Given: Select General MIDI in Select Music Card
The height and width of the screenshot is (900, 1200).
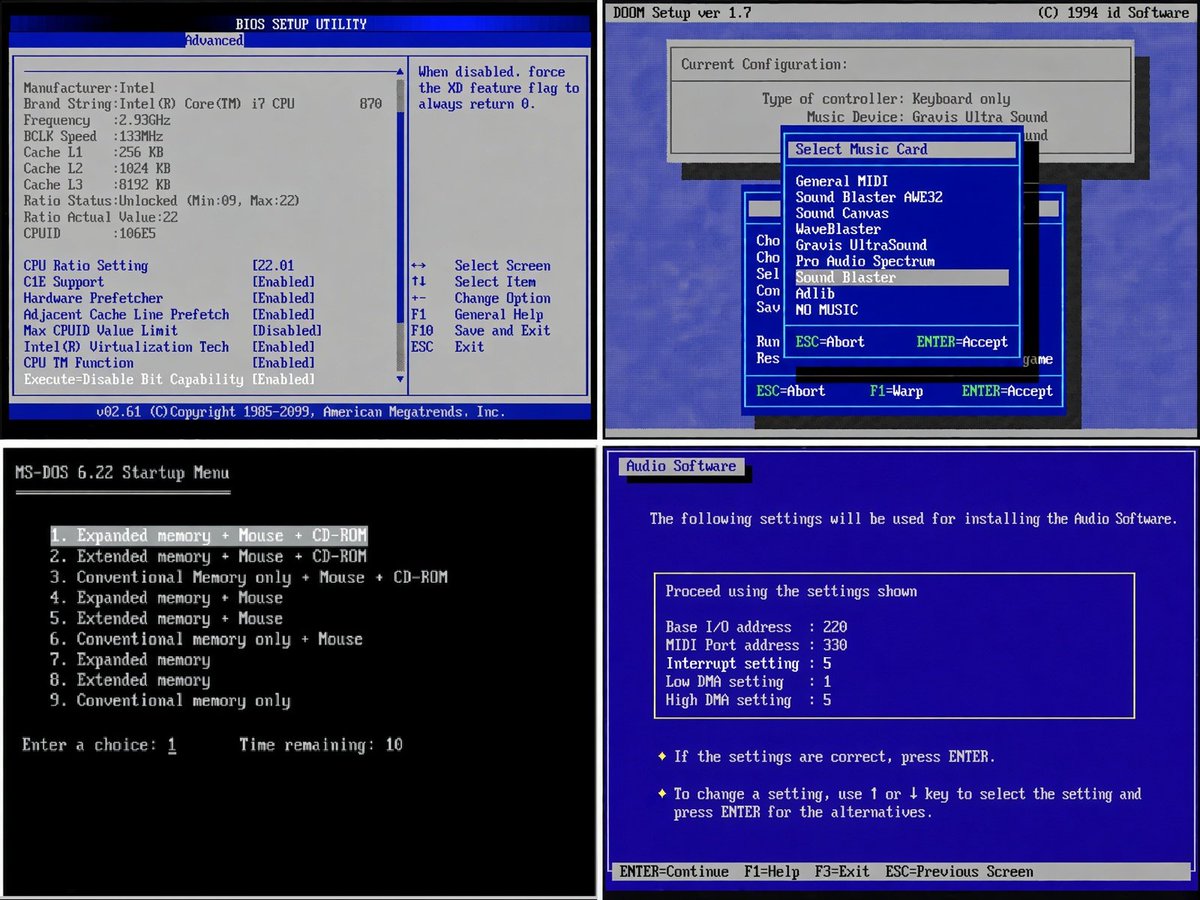Looking at the screenshot, I should click(x=842, y=181).
